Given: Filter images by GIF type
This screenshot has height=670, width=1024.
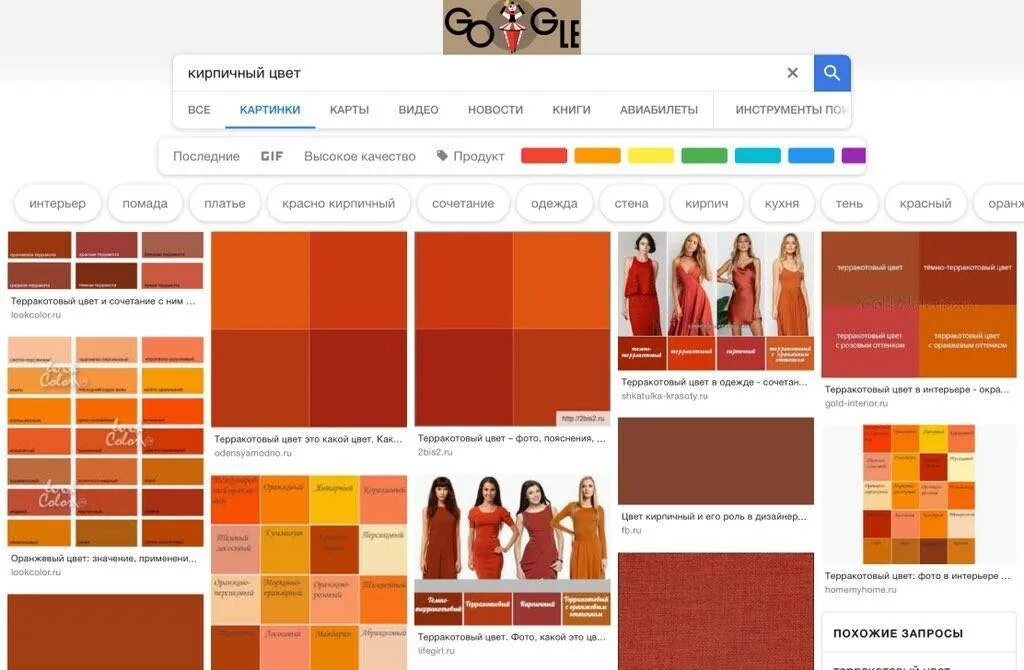Looking at the screenshot, I should 272,156.
